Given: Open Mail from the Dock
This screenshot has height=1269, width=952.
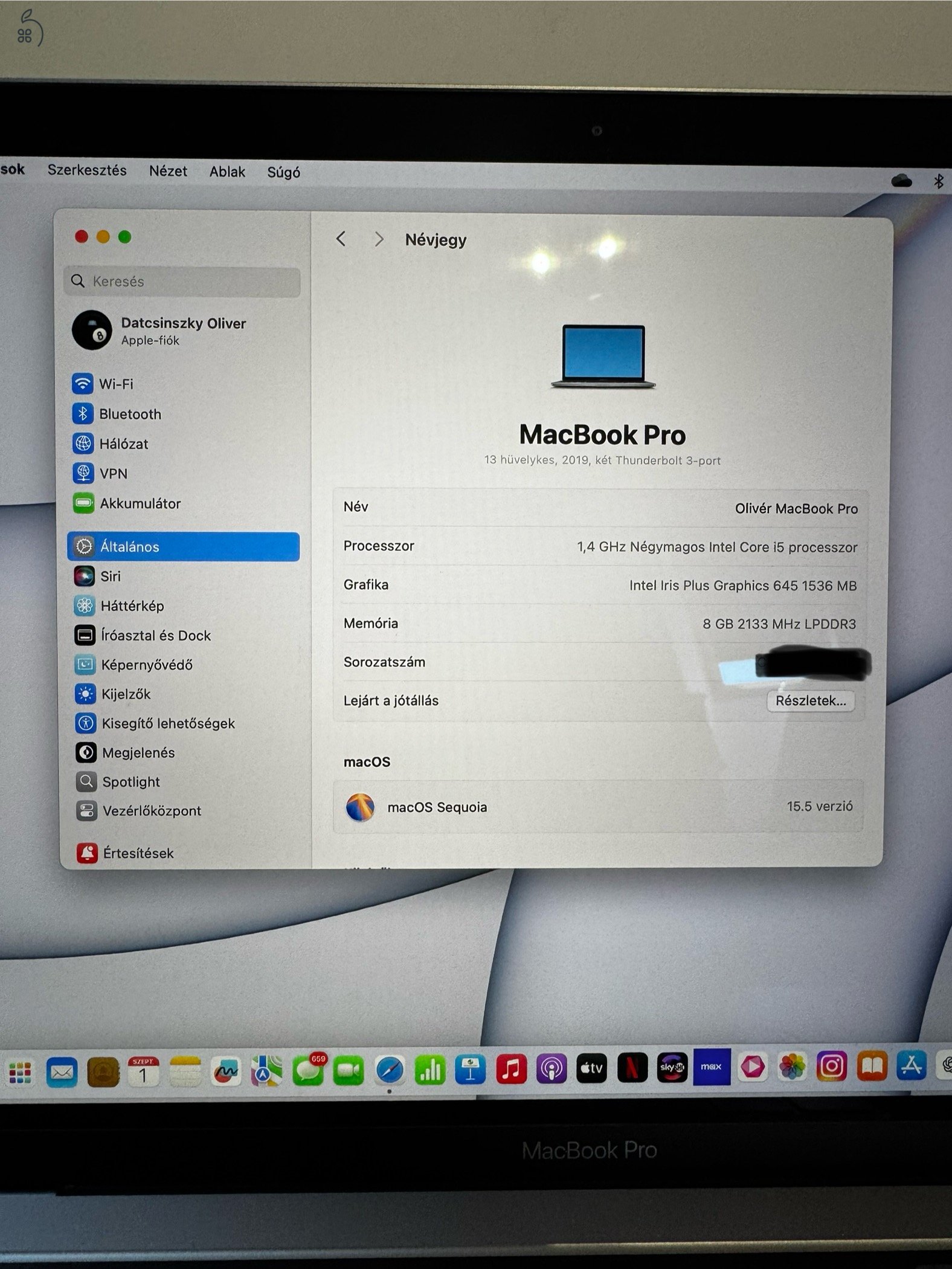Looking at the screenshot, I should [x=62, y=1073].
